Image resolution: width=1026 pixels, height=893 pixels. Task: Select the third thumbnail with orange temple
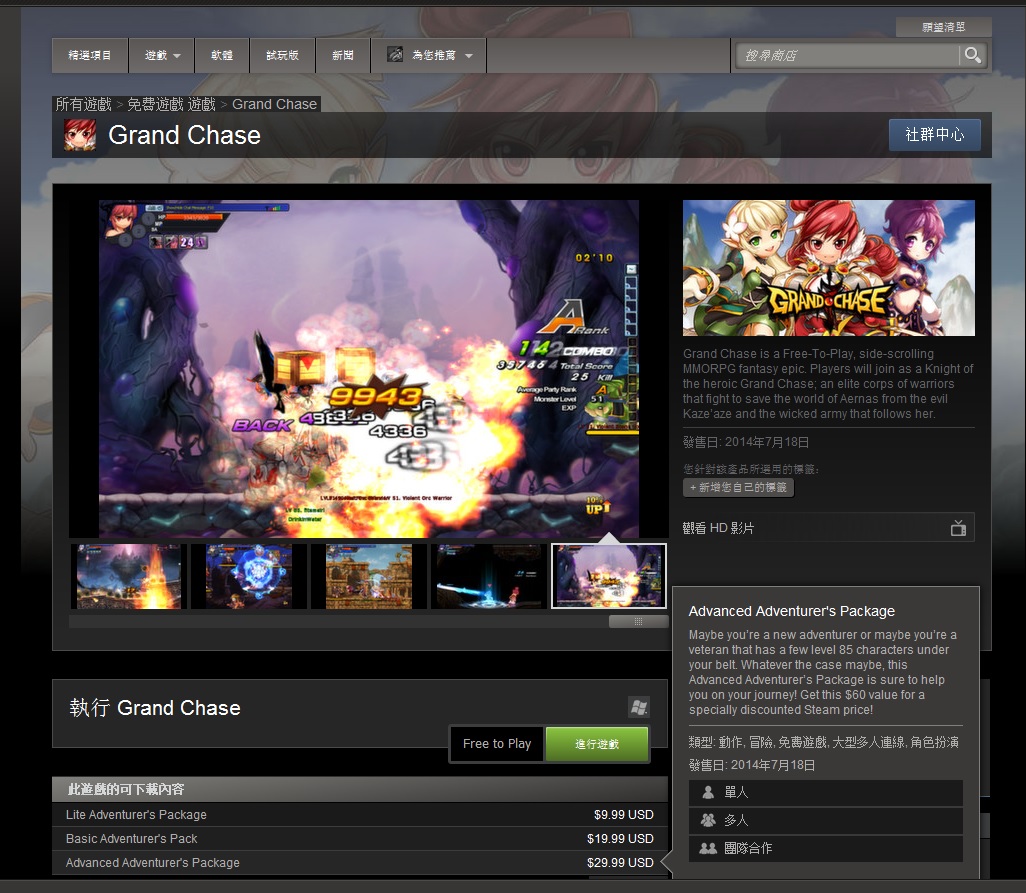368,576
